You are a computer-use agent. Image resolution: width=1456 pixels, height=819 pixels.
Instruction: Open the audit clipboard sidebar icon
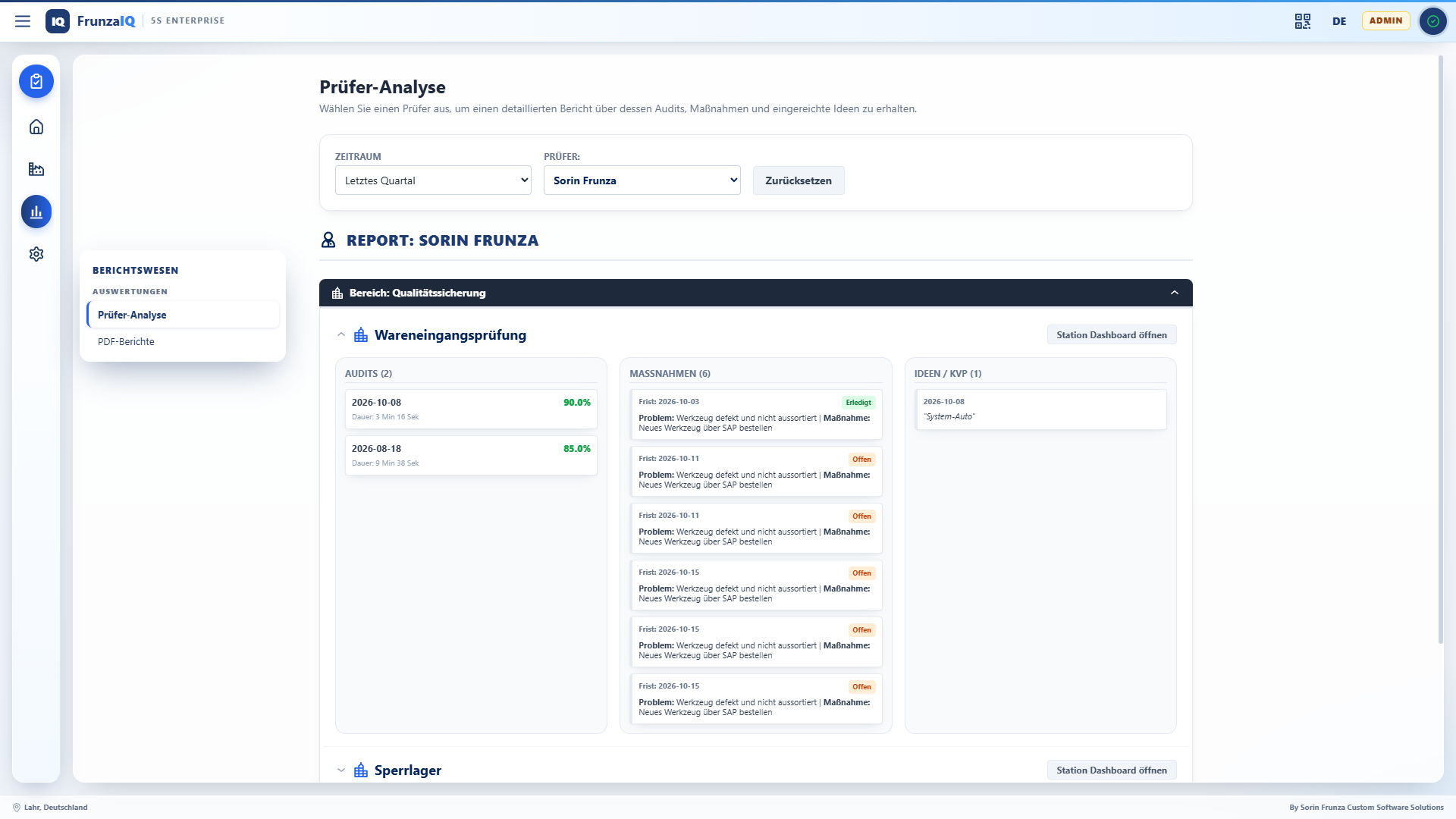tap(36, 81)
